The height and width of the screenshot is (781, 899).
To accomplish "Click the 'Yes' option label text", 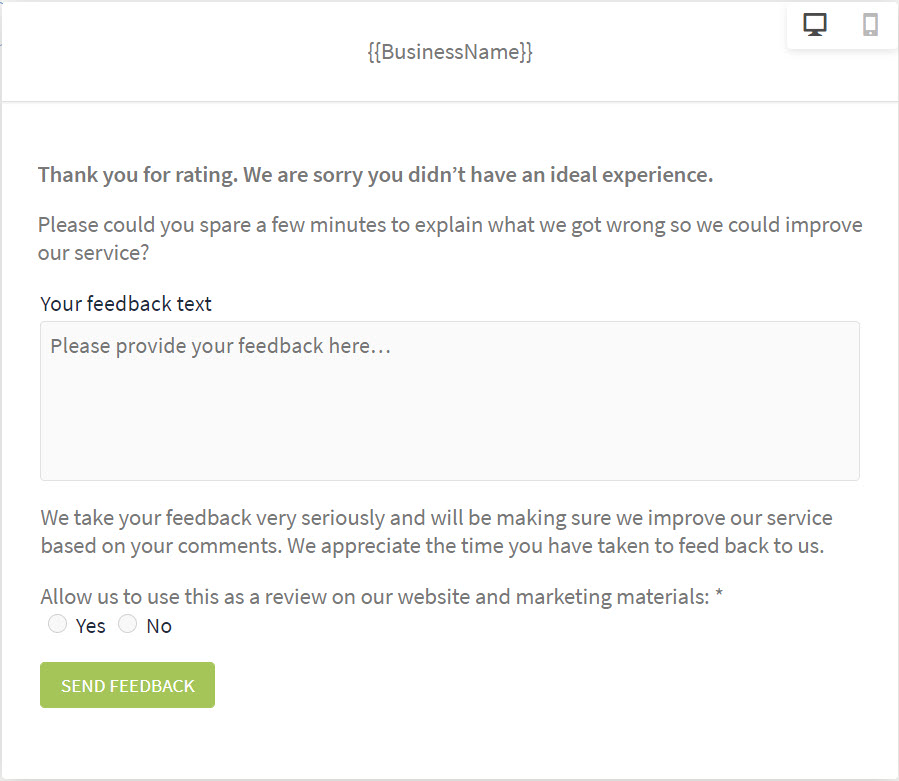I will (91, 626).
